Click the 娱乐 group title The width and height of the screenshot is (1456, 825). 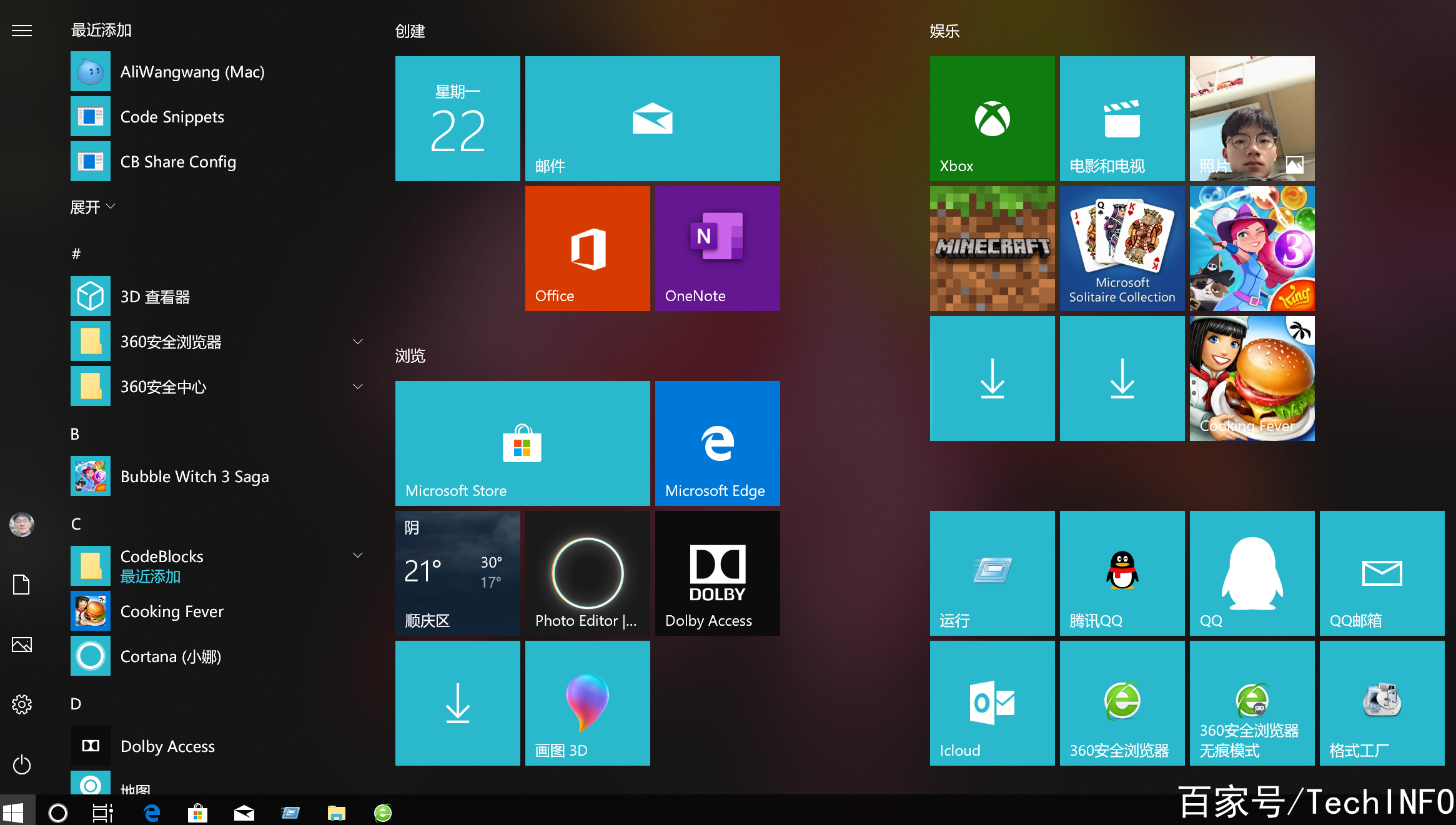[944, 31]
